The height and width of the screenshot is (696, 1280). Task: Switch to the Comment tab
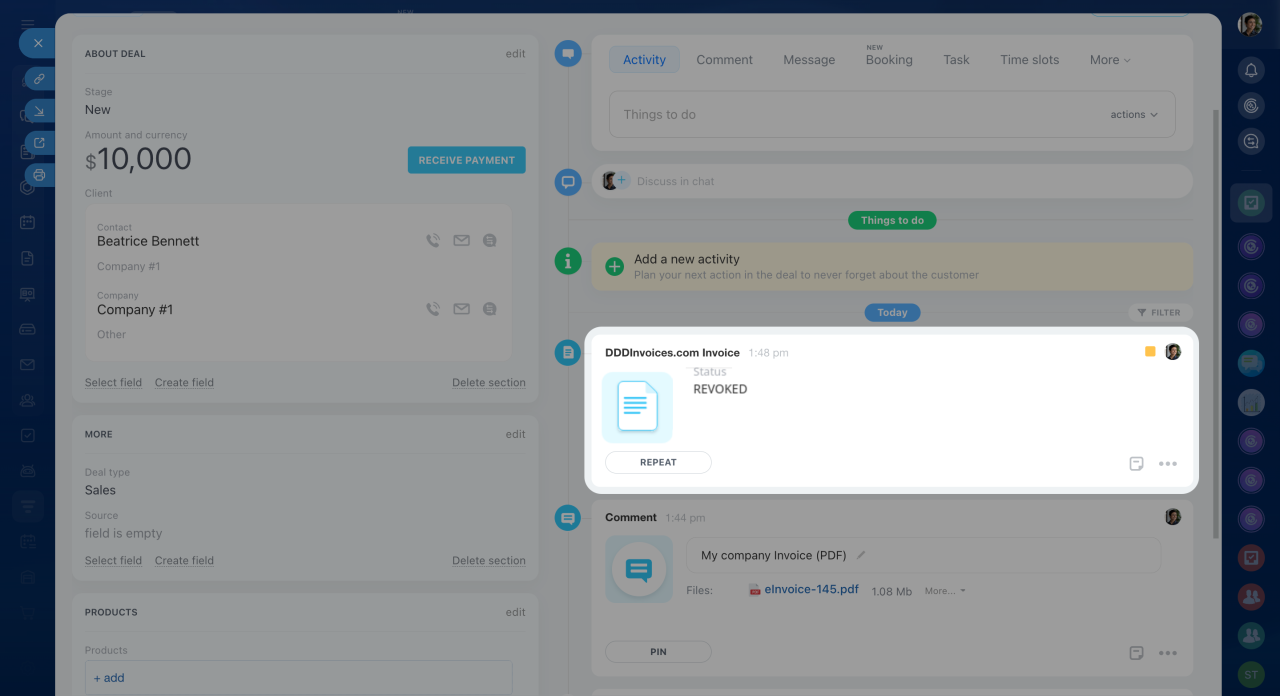pyautogui.click(x=724, y=60)
